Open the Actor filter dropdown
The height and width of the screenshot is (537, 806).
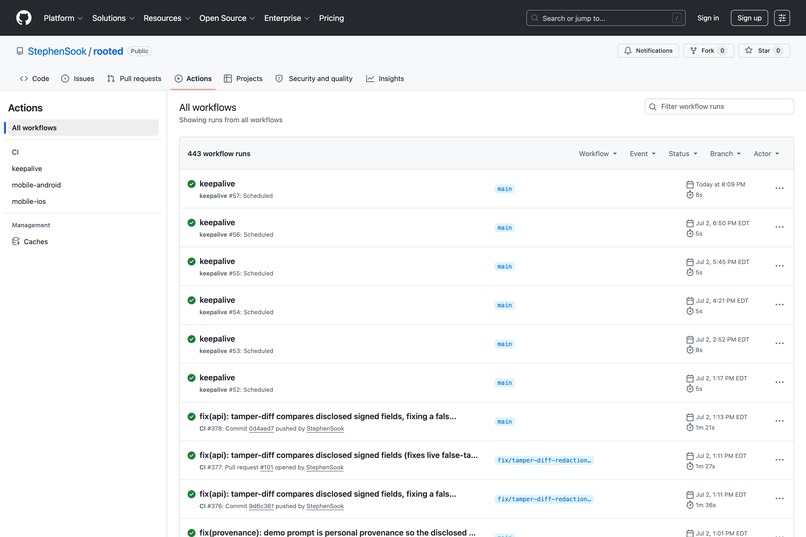pyautogui.click(x=766, y=154)
